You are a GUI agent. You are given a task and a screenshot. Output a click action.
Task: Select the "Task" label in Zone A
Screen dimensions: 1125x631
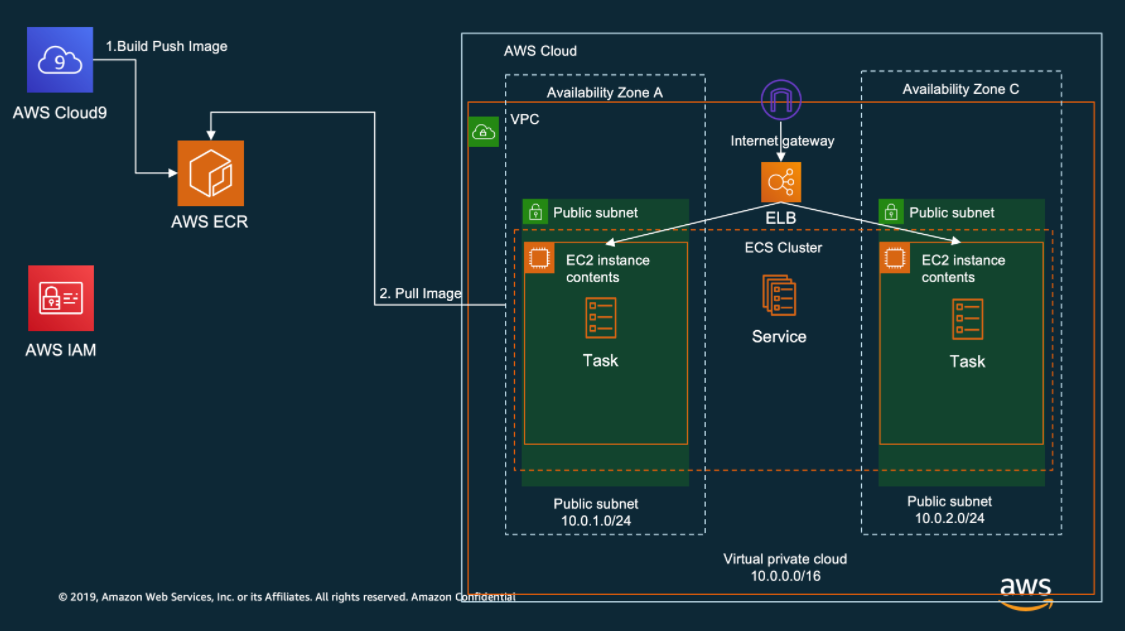601,360
